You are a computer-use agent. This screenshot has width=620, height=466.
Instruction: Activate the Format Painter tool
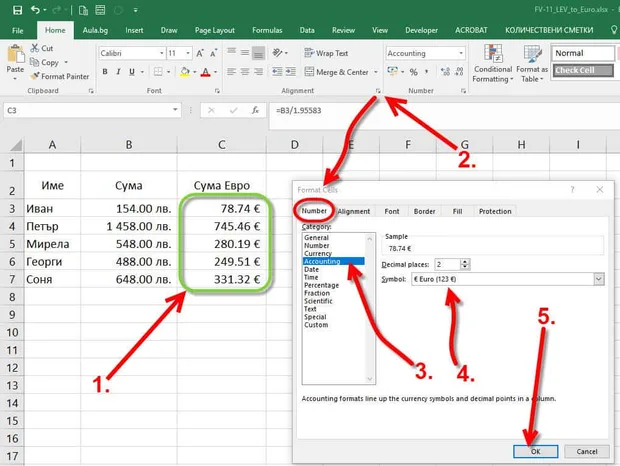point(60,76)
